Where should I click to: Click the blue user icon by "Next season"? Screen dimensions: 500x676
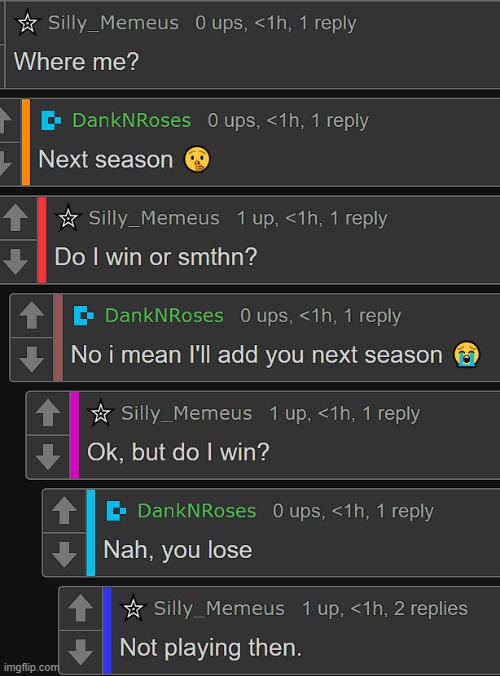tap(51, 120)
